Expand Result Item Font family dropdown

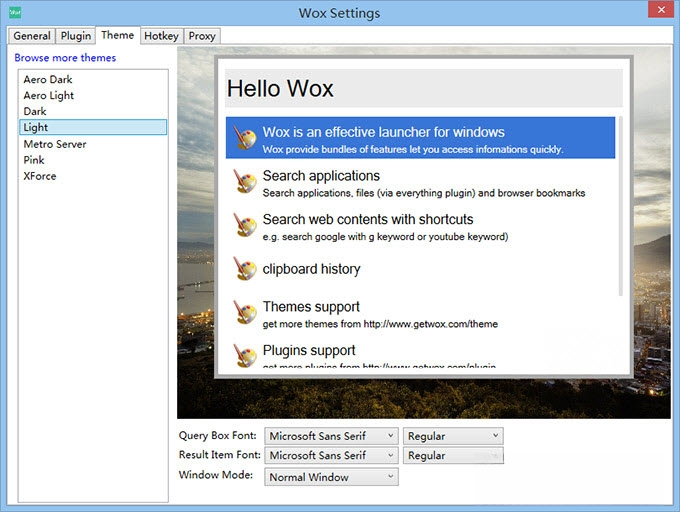[331, 456]
